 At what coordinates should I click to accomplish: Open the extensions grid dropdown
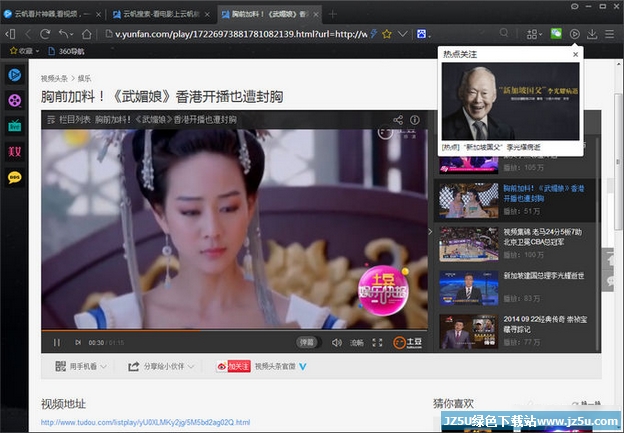(534, 34)
